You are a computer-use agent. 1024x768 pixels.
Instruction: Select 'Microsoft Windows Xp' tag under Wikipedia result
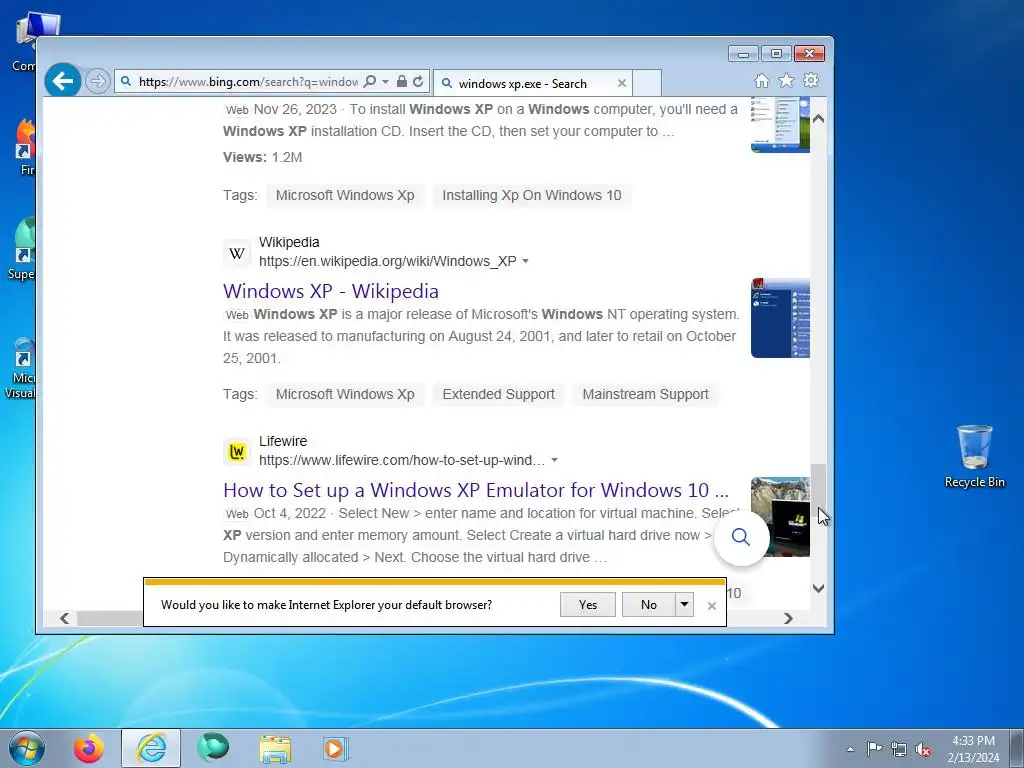(345, 394)
